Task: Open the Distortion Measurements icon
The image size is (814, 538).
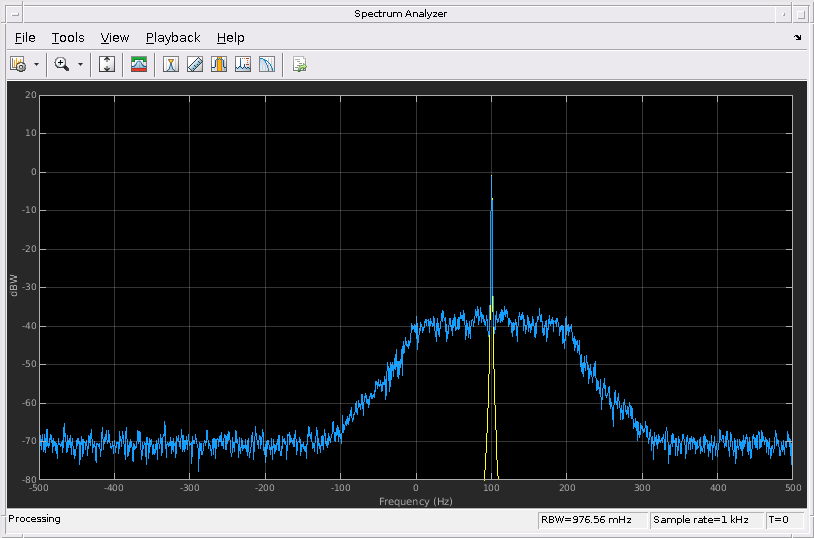Action: tap(243, 65)
